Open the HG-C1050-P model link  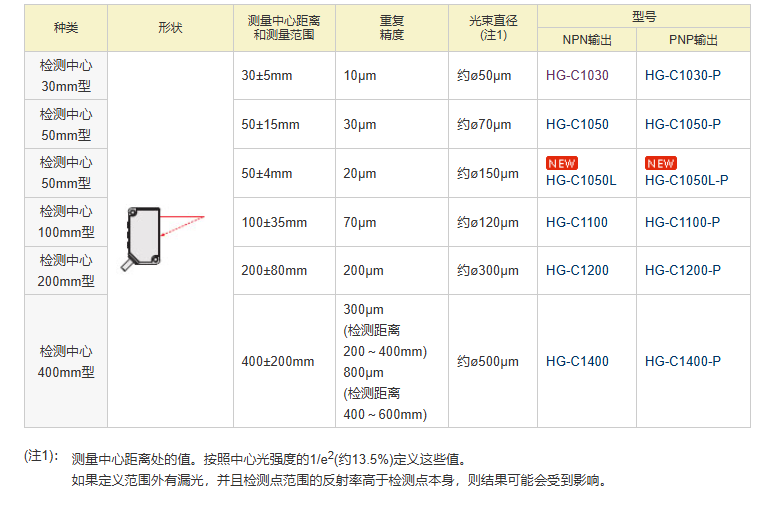(683, 125)
